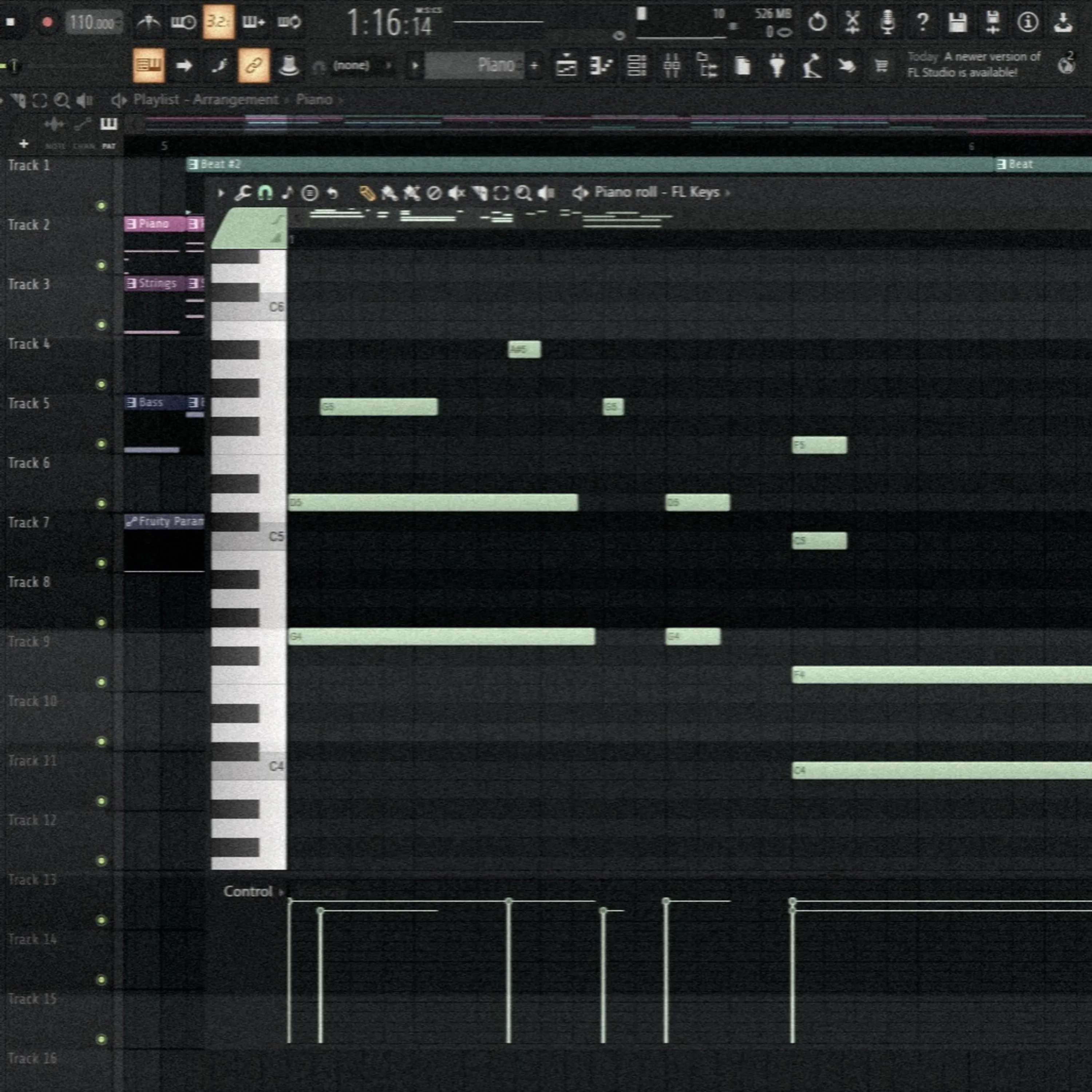
Task: Click Arrangement in the Playlist breadcrumb
Action: point(235,100)
